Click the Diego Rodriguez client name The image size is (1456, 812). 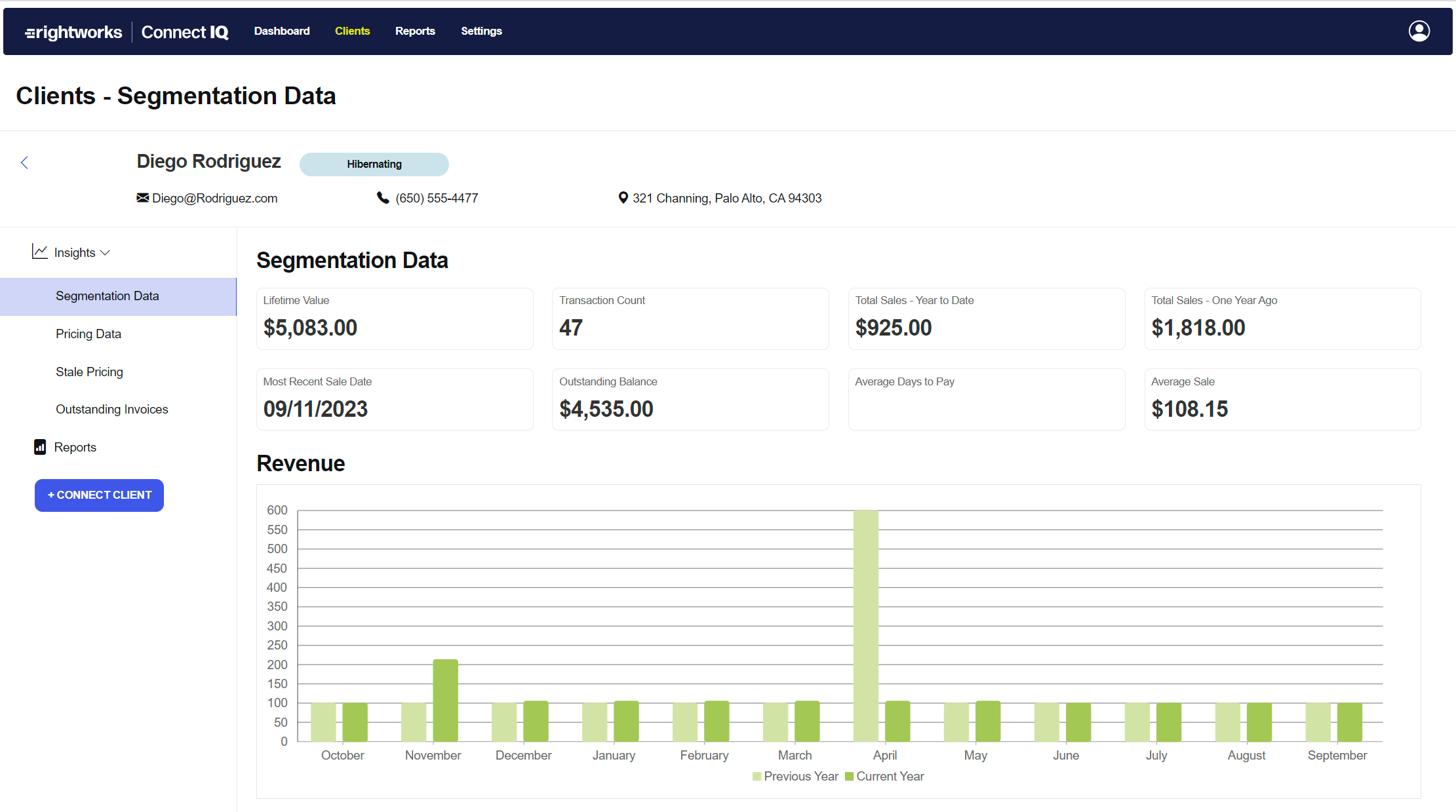coord(208,161)
